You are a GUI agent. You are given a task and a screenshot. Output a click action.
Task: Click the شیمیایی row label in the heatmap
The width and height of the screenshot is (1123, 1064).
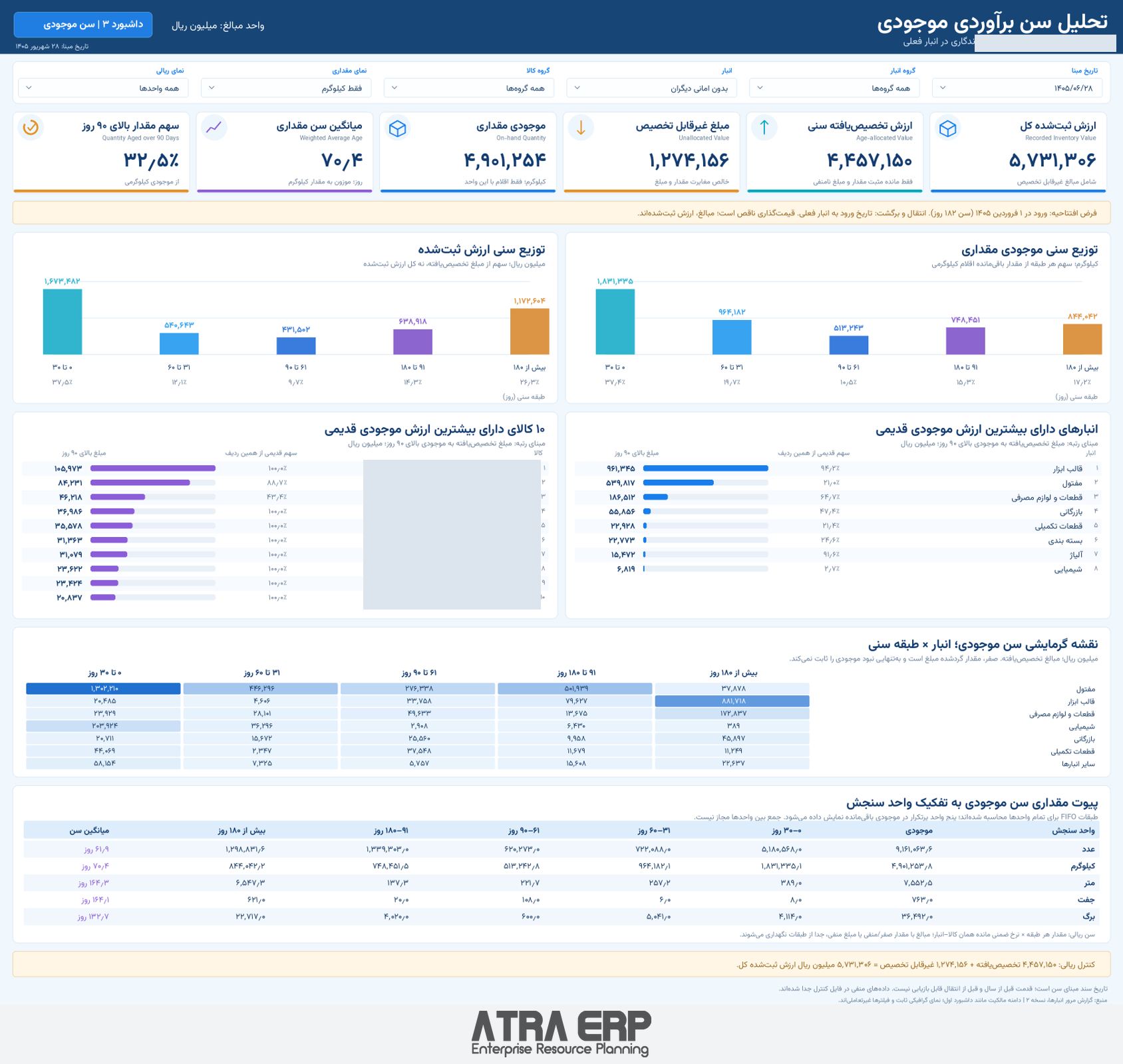point(1081,727)
